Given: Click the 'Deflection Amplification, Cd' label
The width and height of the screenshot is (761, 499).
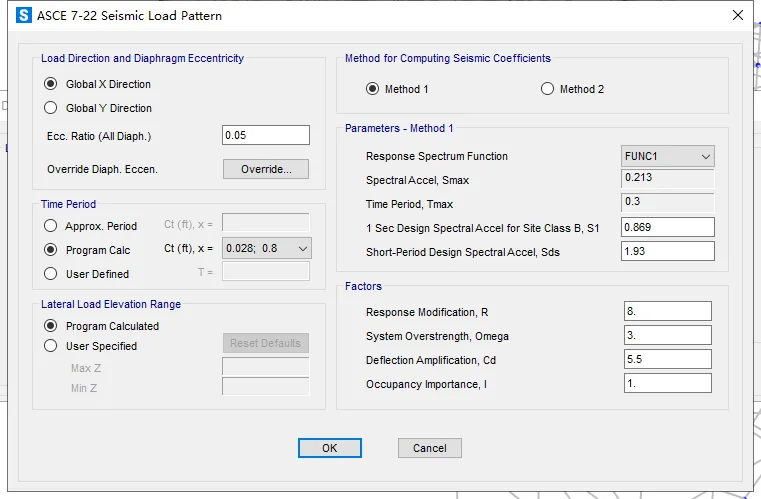Looking at the screenshot, I should coord(430,360).
